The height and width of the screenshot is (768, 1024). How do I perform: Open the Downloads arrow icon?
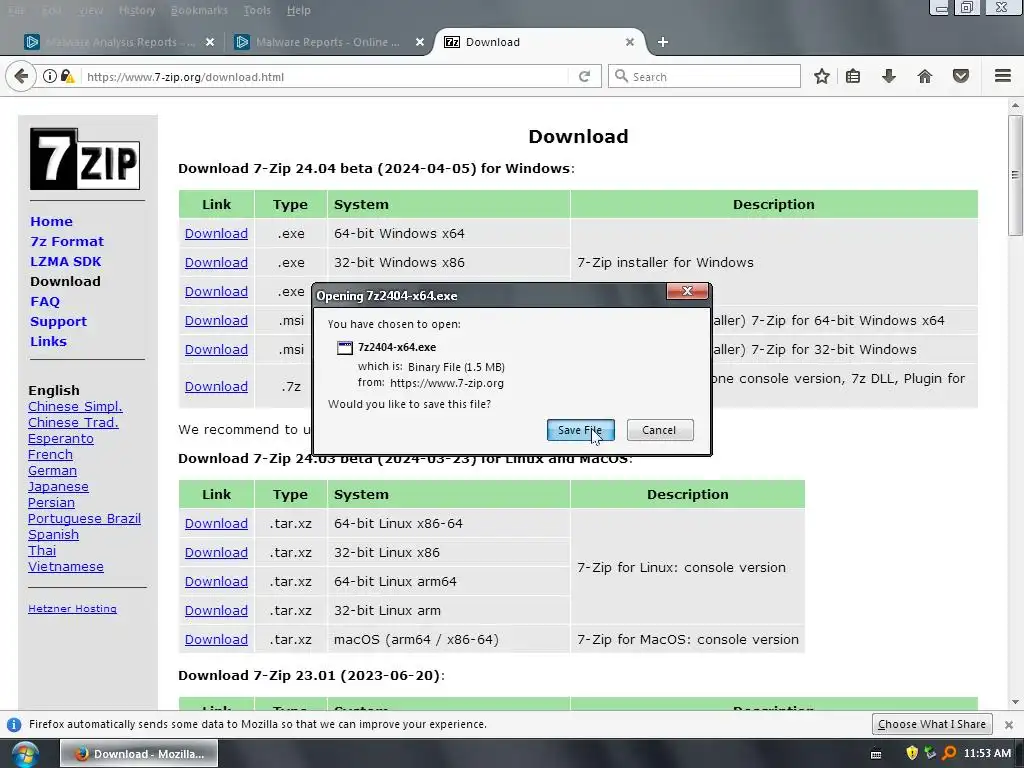888,76
